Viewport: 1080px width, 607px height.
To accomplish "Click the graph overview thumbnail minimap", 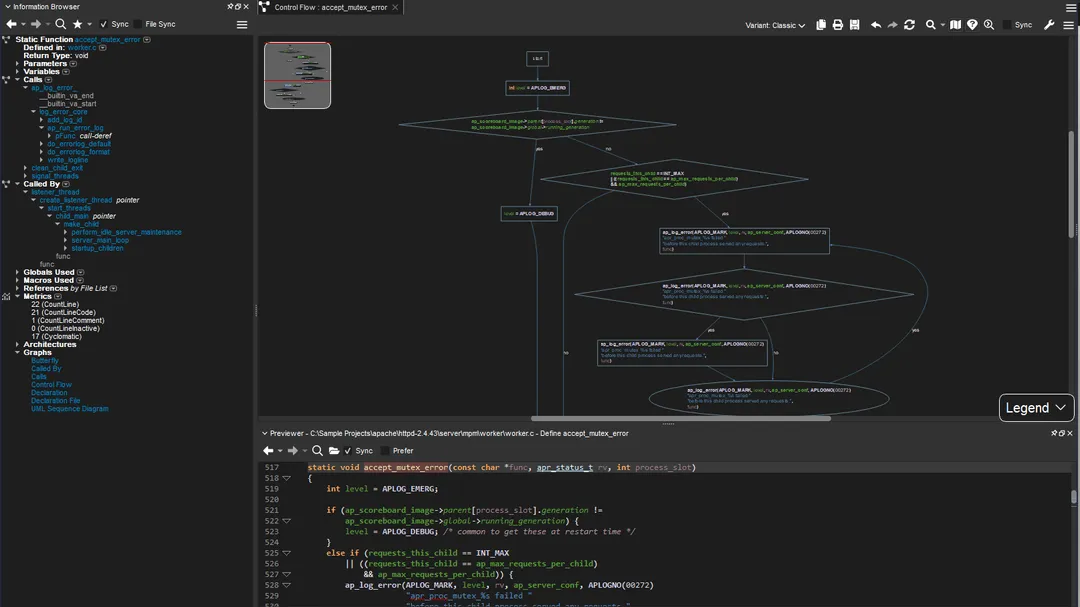I will [297, 75].
